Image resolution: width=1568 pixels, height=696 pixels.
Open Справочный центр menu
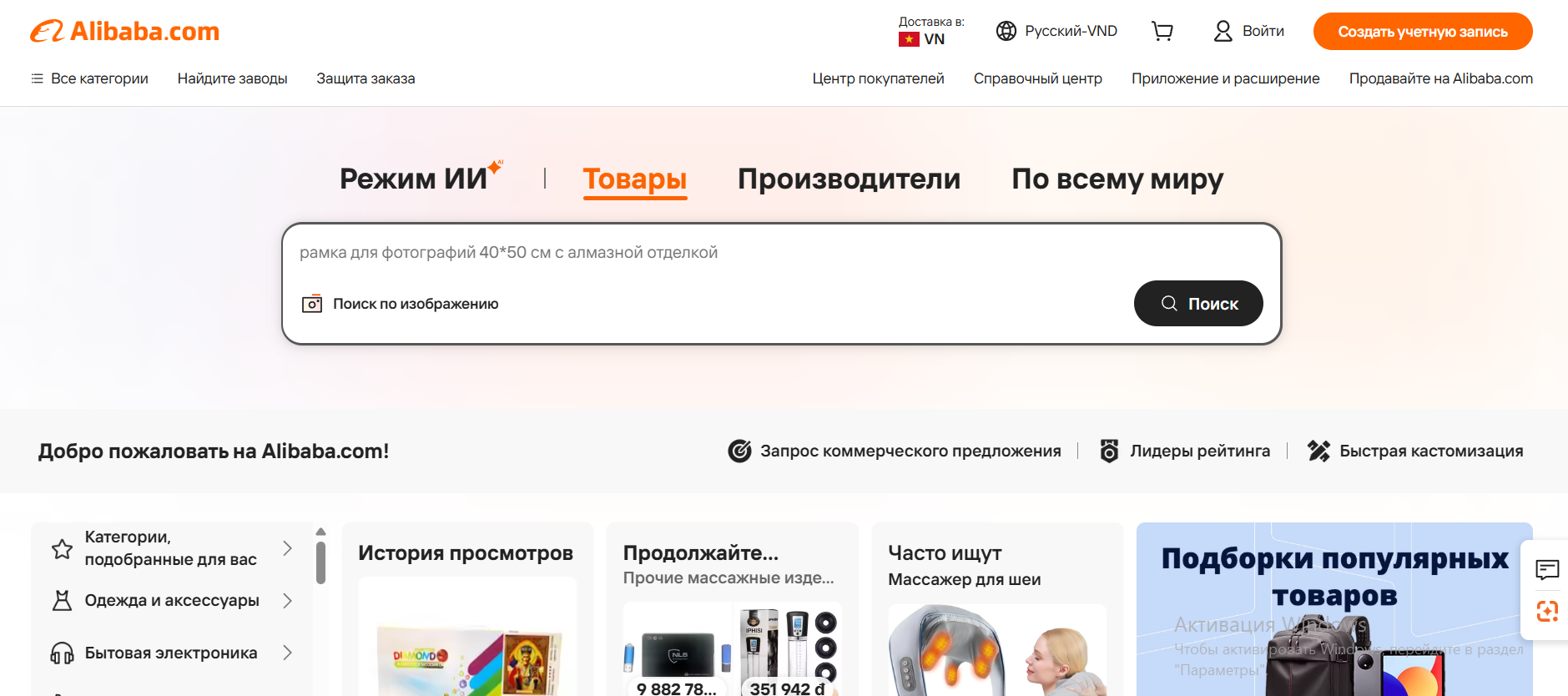(1037, 78)
